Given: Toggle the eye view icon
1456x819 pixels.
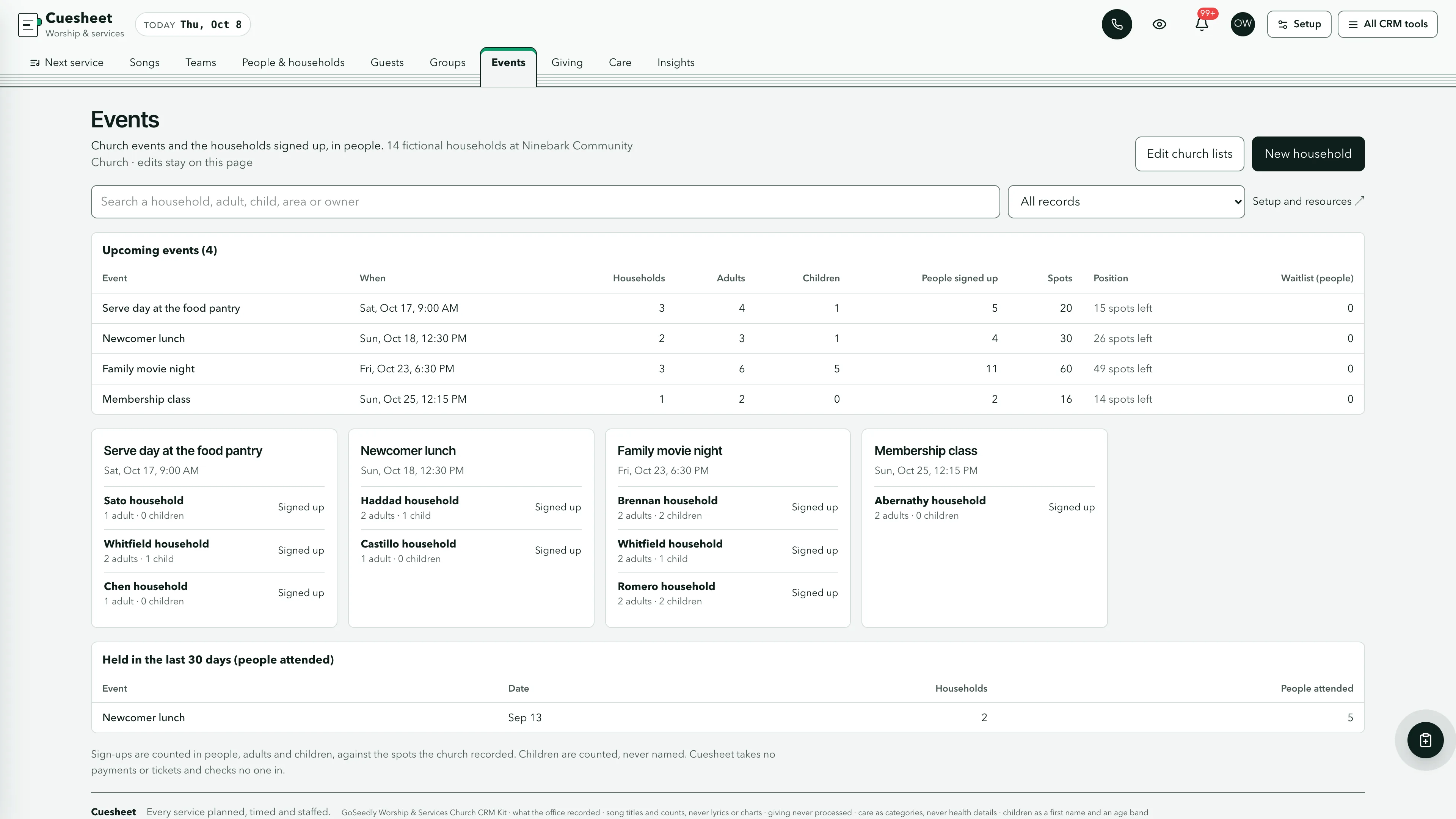Looking at the screenshot, I should [1159, 24].
